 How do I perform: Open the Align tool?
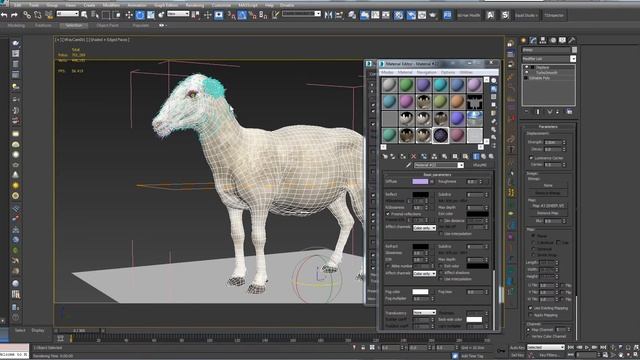coord(339,15)
